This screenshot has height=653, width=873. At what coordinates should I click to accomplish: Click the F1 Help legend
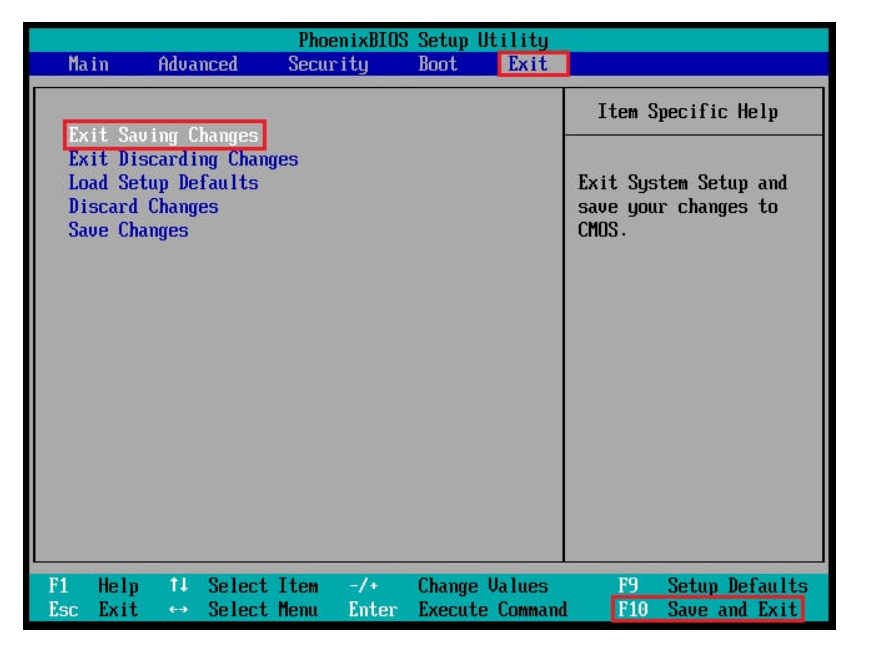tap(94, 586)
